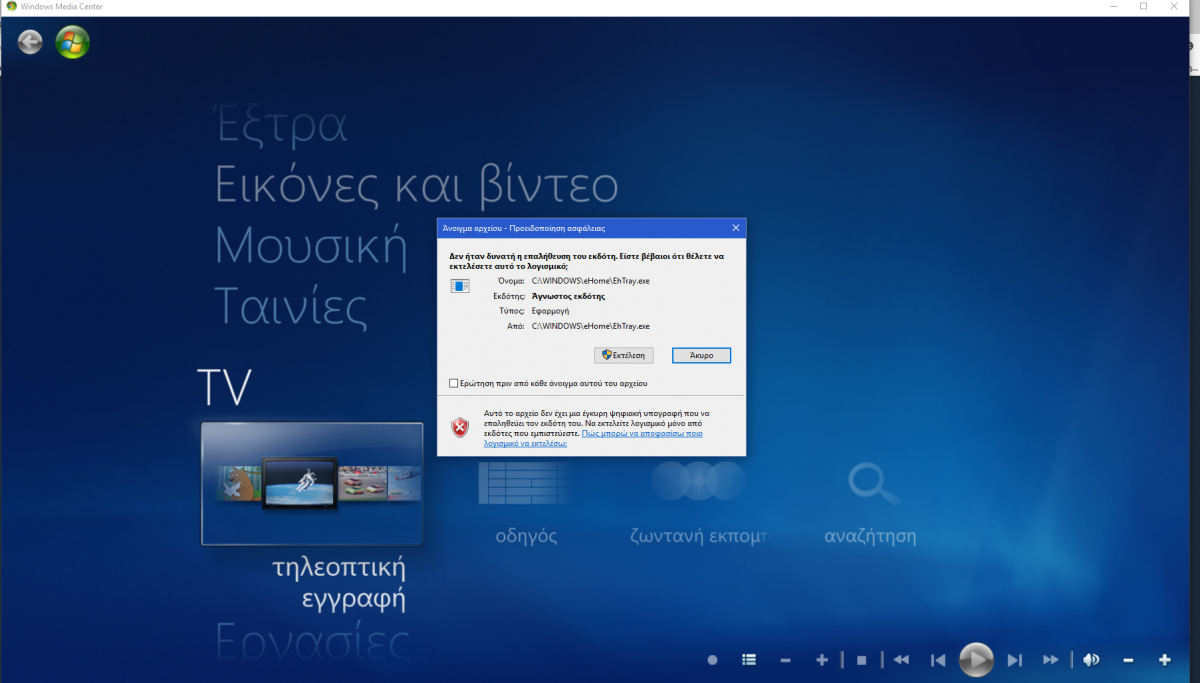Select the TV menu category
1200x683 pixels.
tap(224, 387)
